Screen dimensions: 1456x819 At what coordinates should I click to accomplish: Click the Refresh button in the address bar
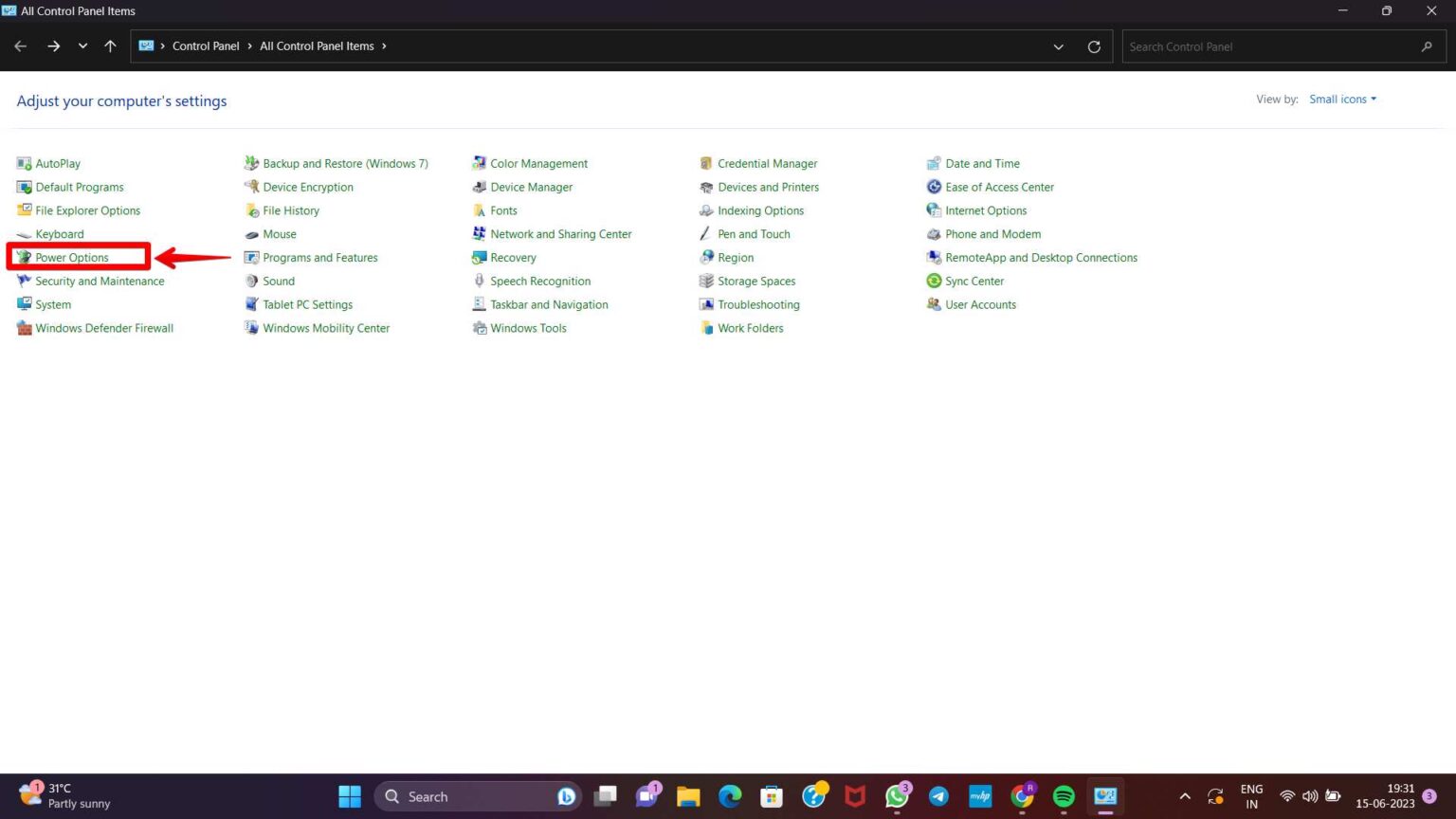[x=1094, y=45]
